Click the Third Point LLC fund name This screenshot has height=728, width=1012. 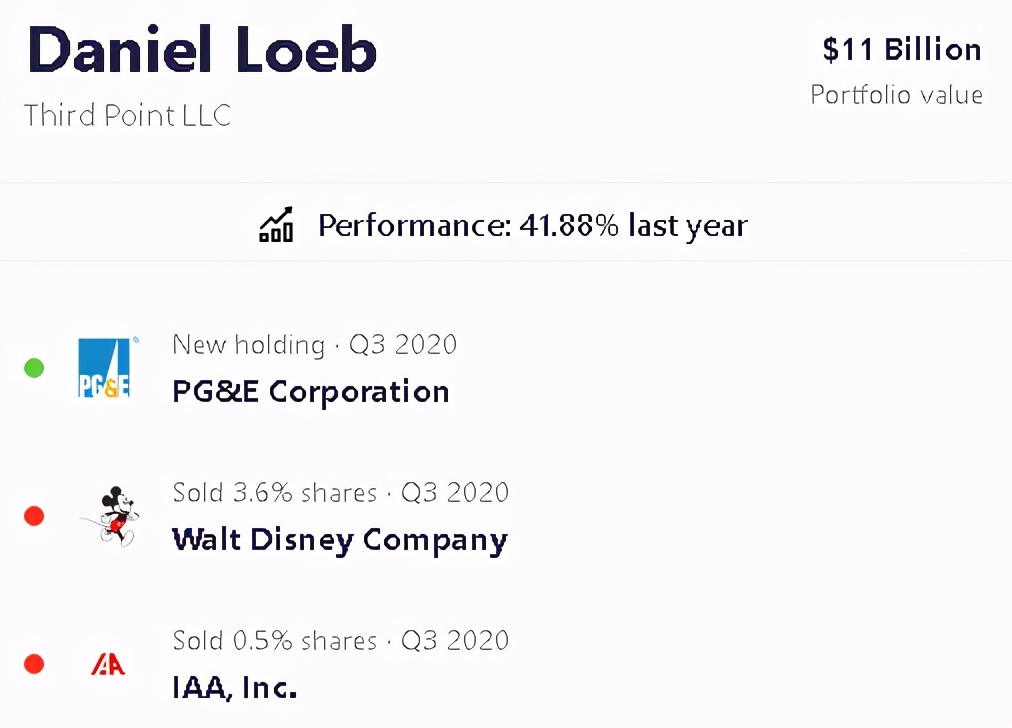click(x=127, y=115)
